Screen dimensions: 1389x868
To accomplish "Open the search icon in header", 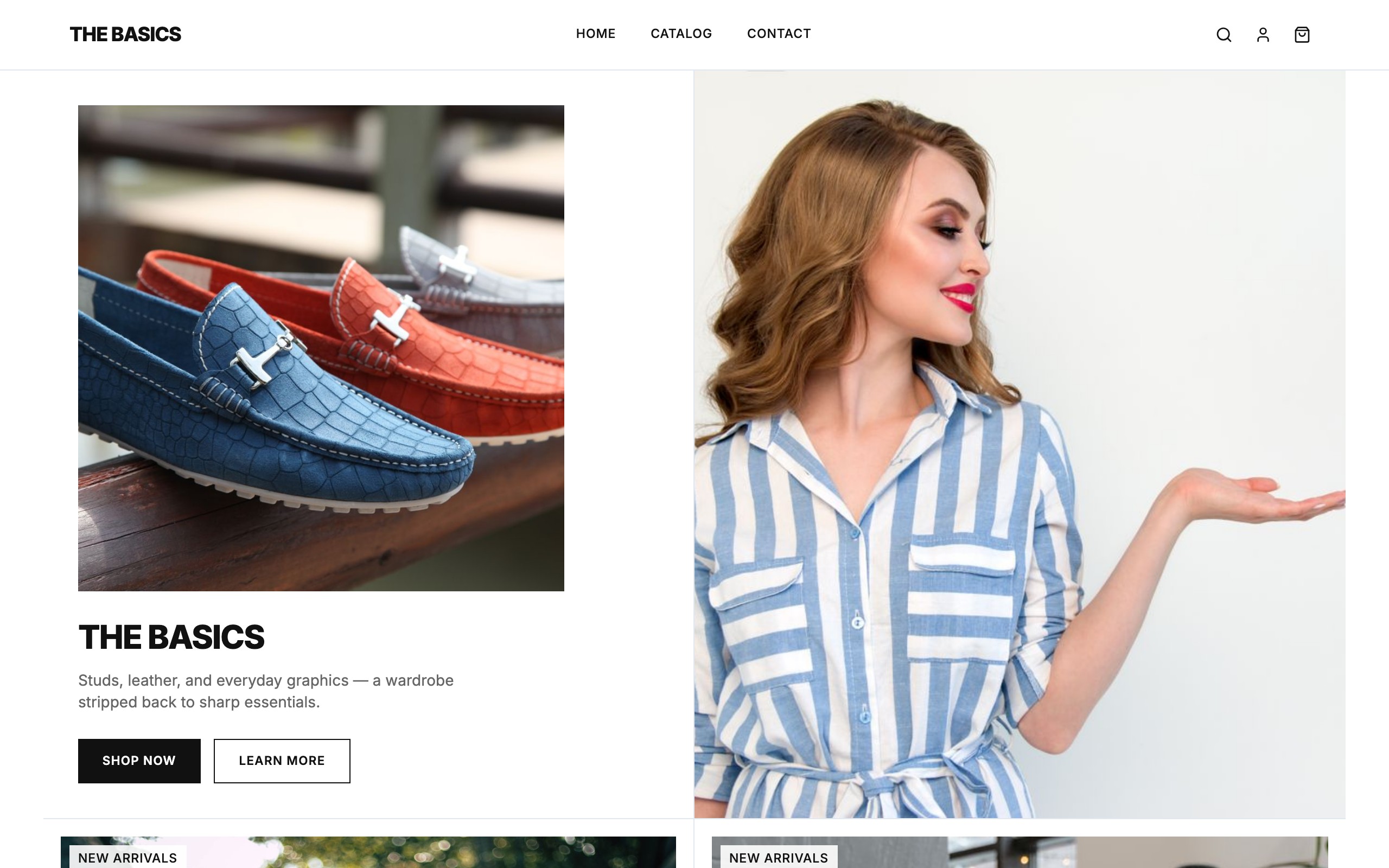I will pyautogui.click(x=1224, y=35).
